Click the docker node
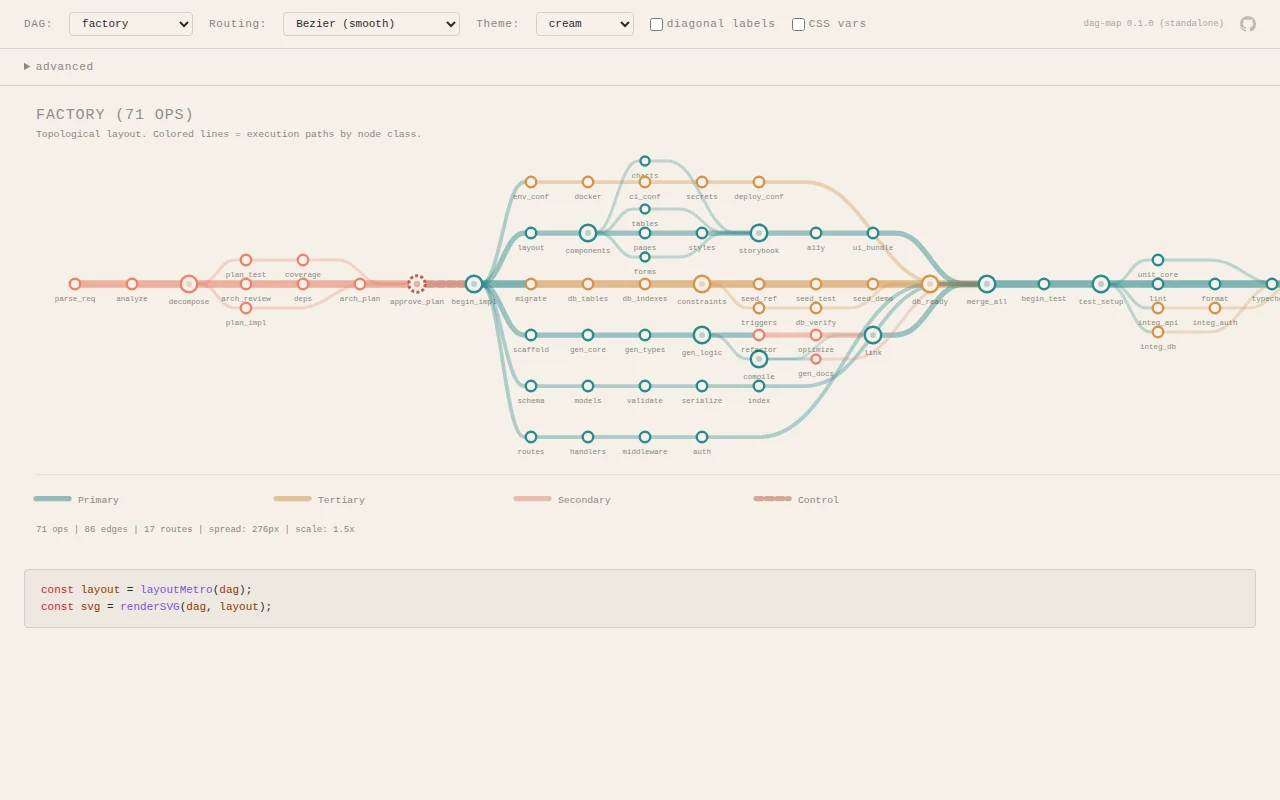Image resolution: width=1280 pixels, height=800 pixels. (x=588, y=182)
